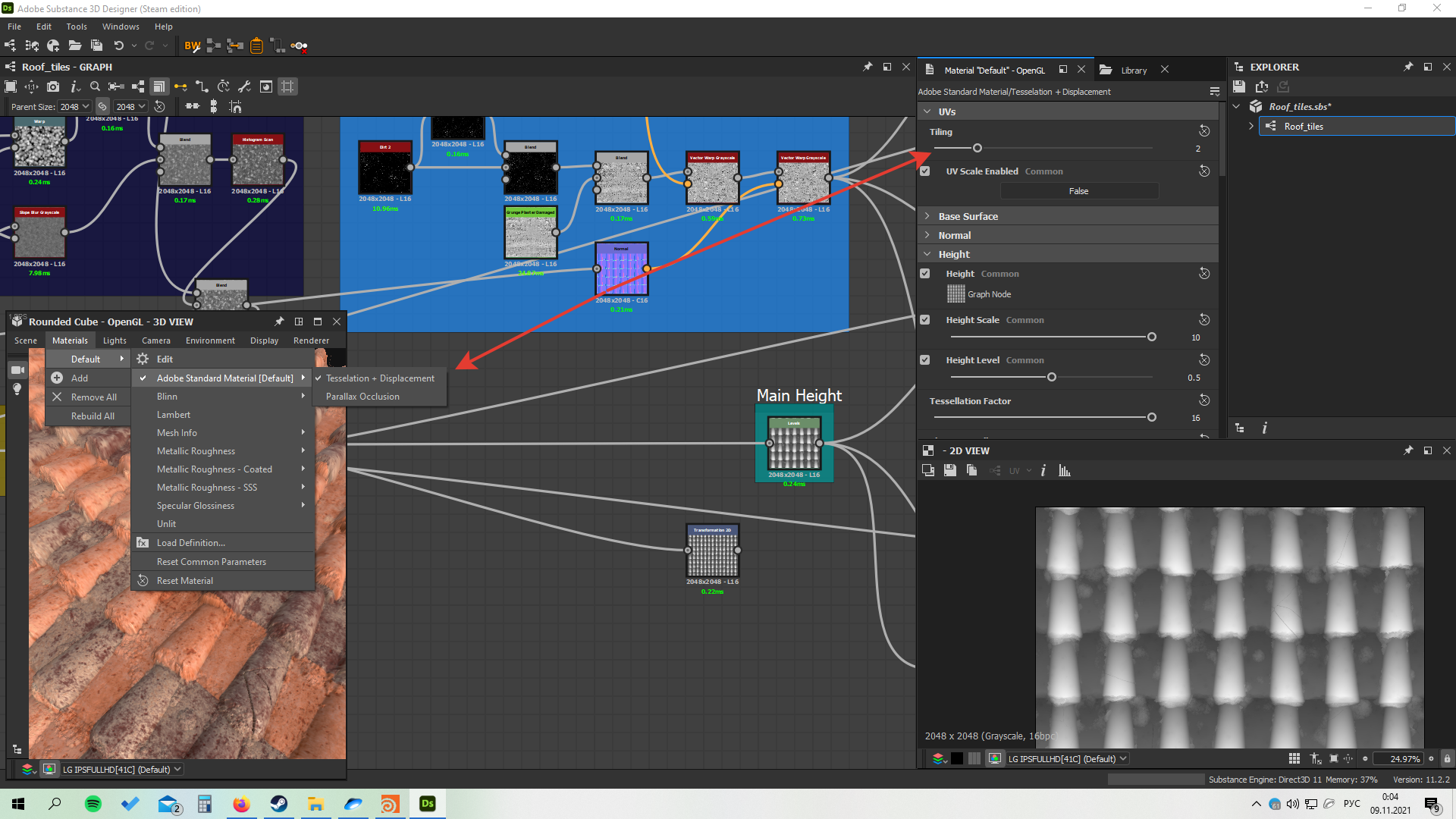Screen dimensions: 1456x819
Task: Collapse the UVs section
Action: 927,111
